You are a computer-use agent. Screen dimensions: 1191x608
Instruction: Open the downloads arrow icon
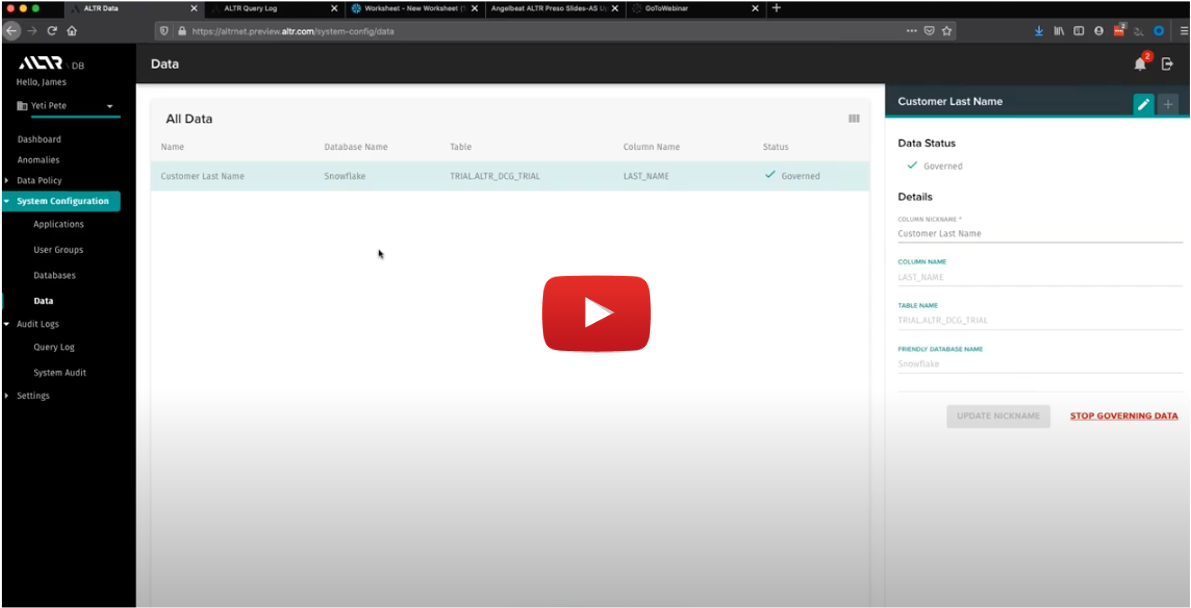pyautogui.click(x=1039, y=31)
